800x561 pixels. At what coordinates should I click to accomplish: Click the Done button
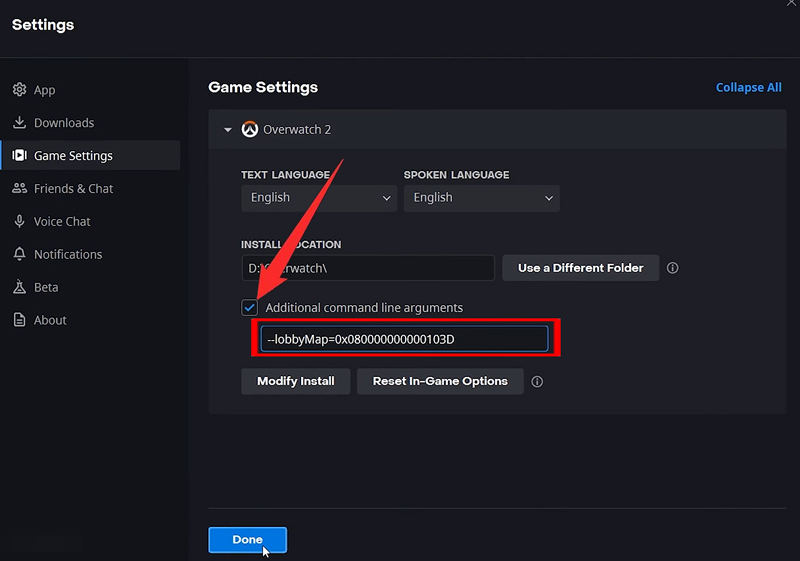(247, 540)
